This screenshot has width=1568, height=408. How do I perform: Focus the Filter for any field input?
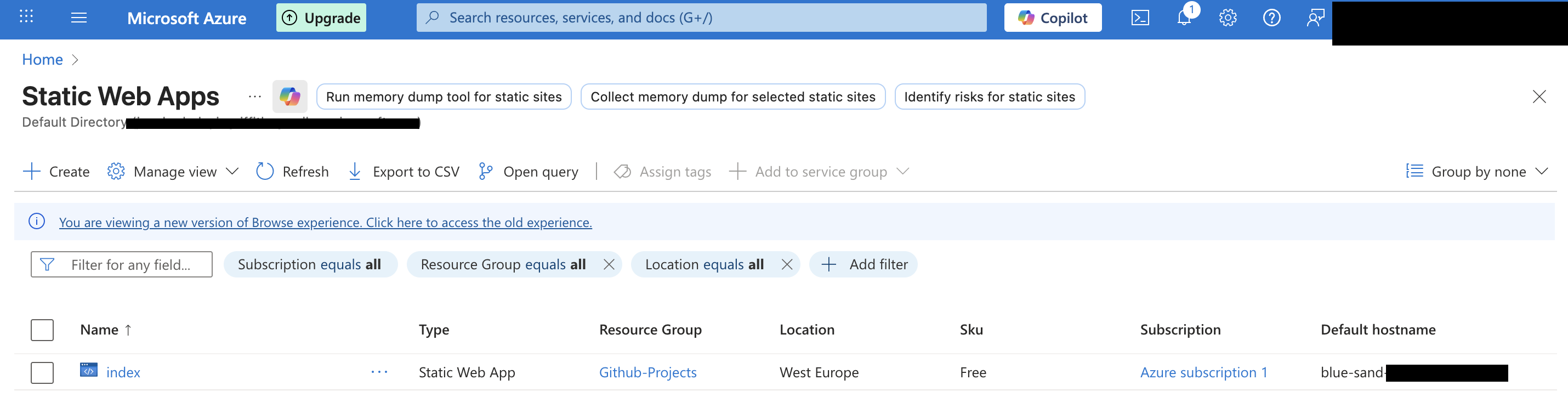click(x=122, y=265)
